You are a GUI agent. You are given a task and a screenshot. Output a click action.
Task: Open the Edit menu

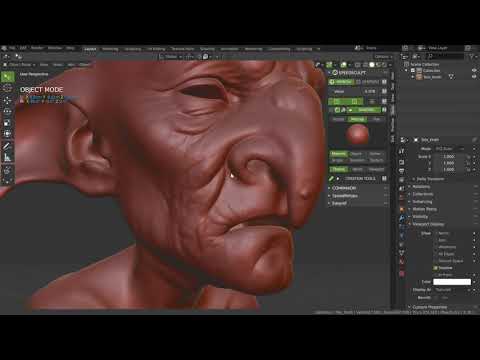pos(23,48)
